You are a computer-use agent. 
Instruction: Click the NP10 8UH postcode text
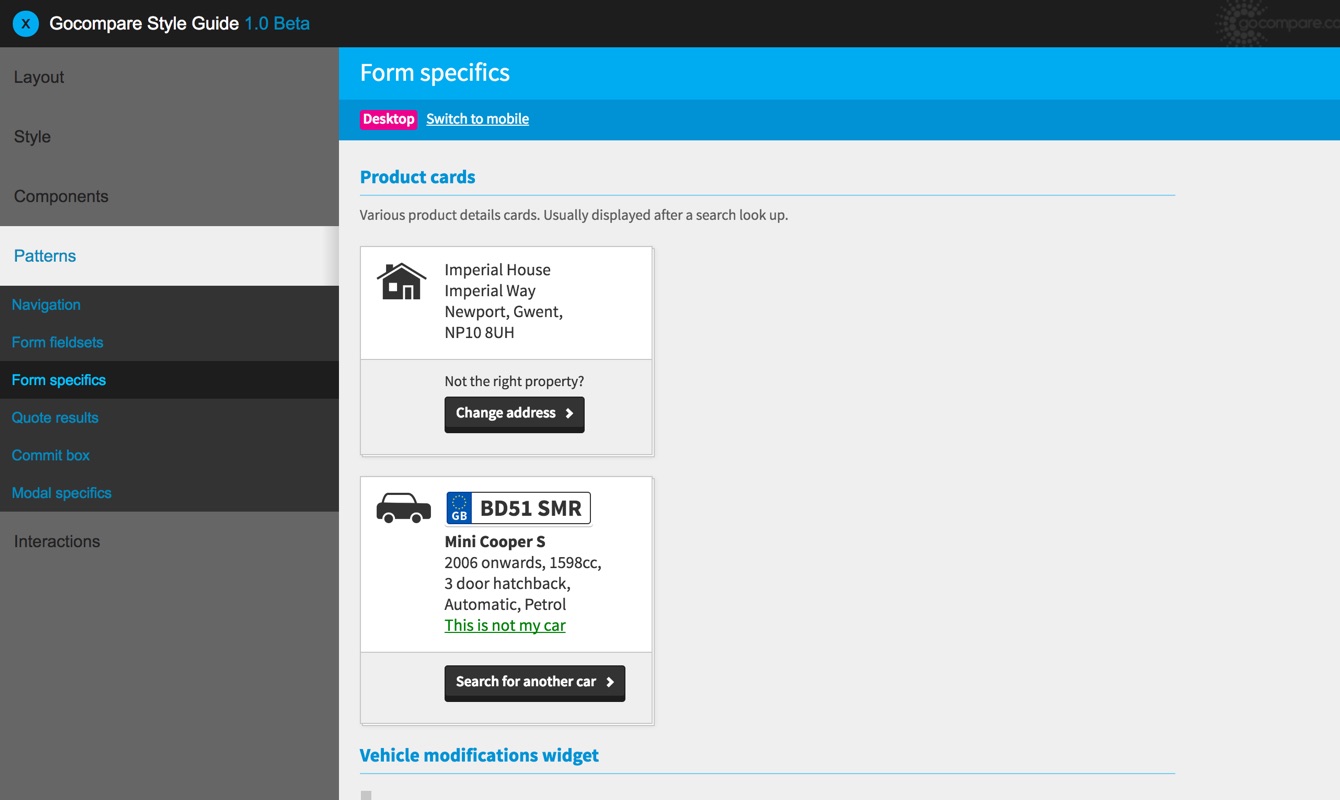(x=479, y=332)
